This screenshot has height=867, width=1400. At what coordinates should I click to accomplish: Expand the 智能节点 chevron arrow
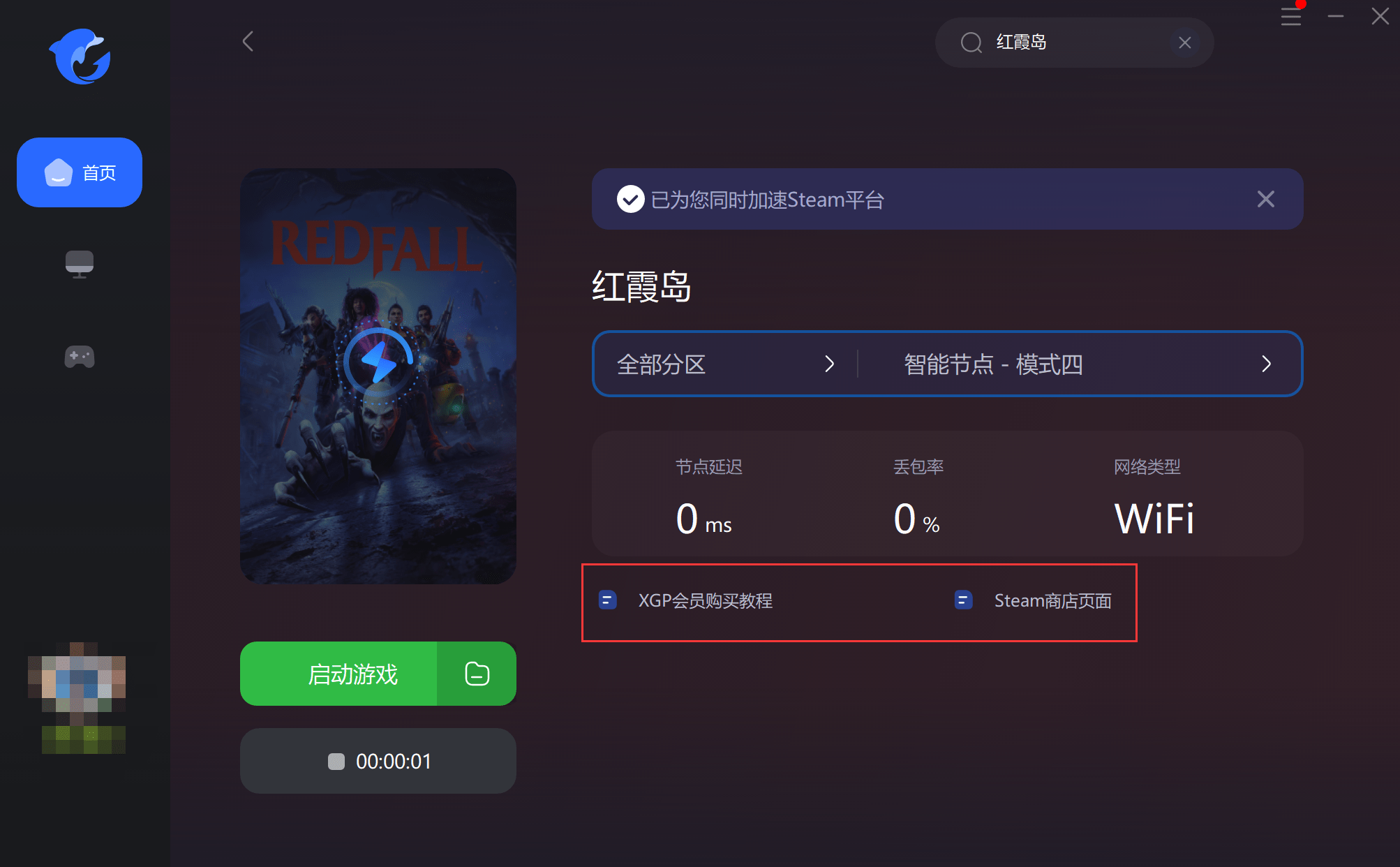tap(1266, 364)
